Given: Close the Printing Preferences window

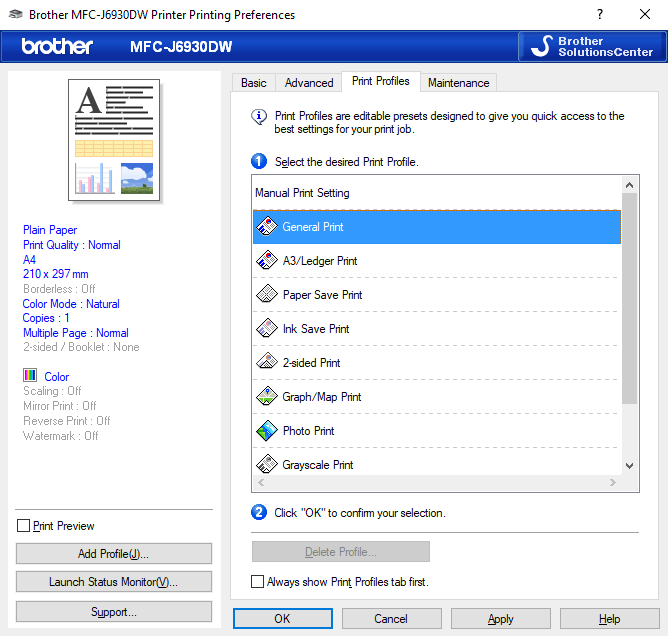Looking at the screenshot, I should [645, 14].
